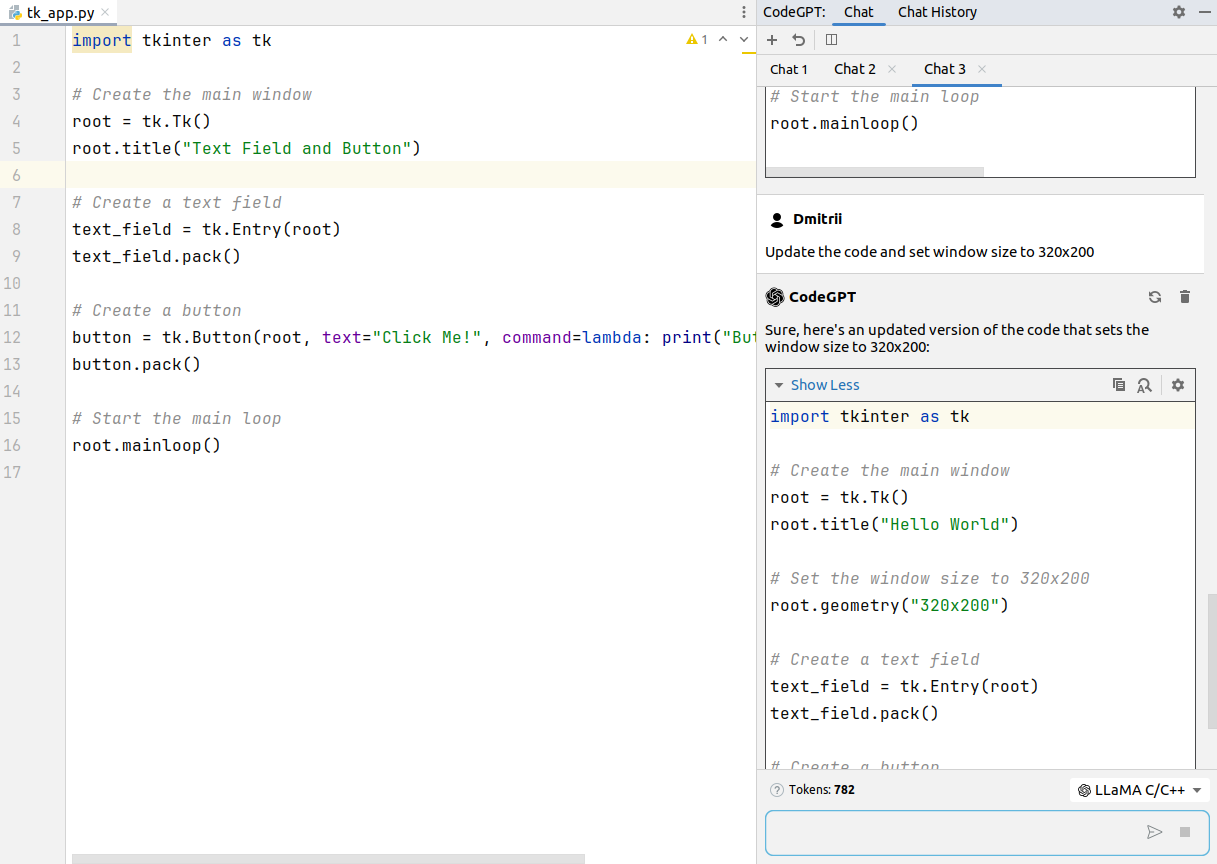Viewport: 1217px width, 864px height.
Task: Switch to the Chat History tab
Action: tap(937, 12)
